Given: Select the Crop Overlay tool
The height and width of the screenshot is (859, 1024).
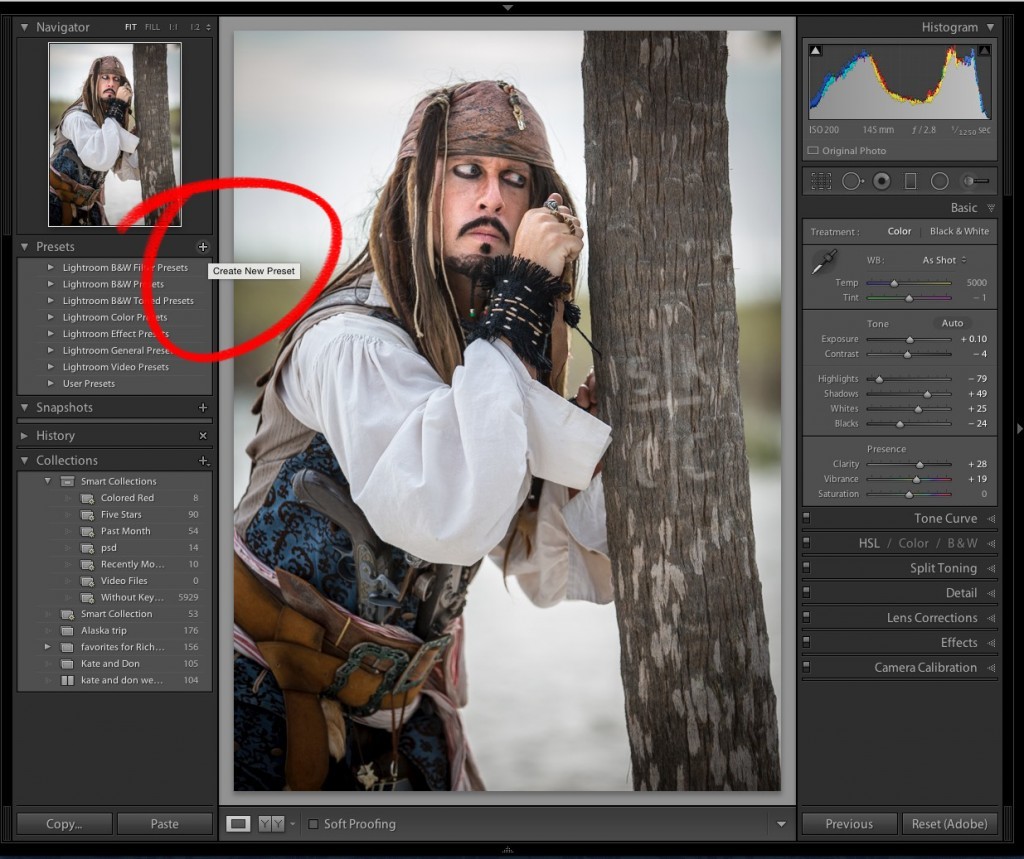Looking at the screenshot, I should (820, 180).
